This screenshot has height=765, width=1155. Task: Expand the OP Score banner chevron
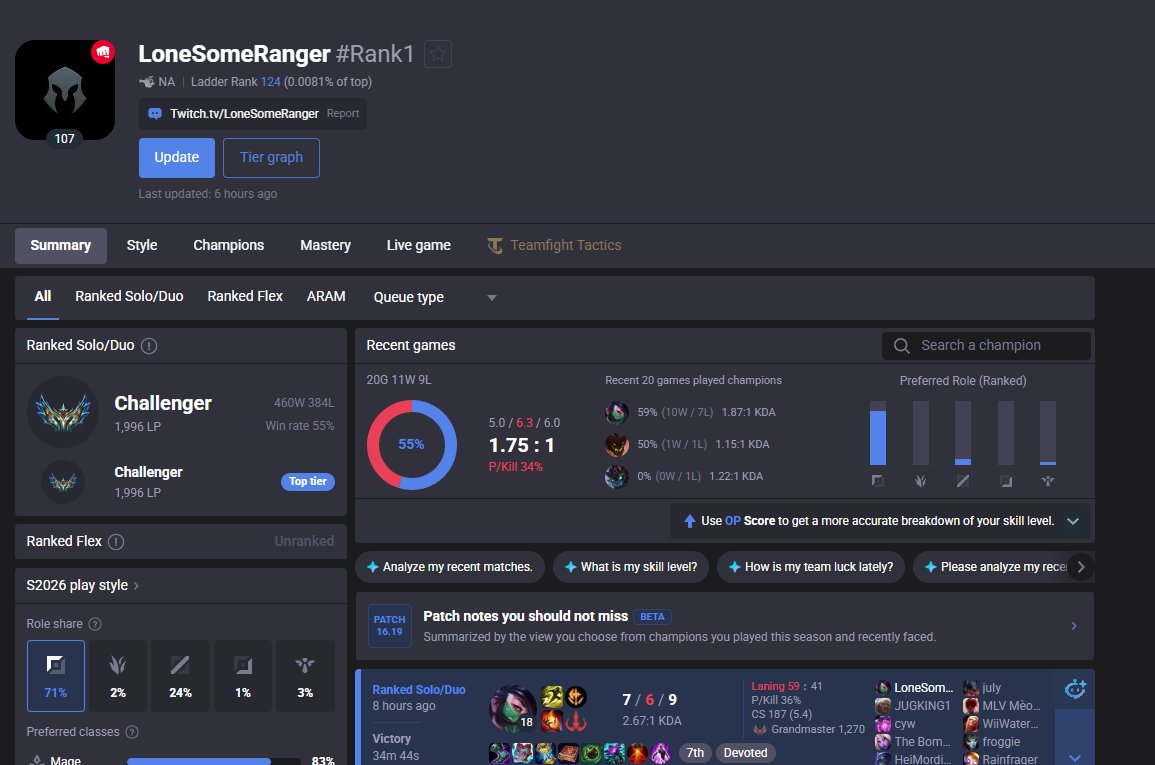1073,521
